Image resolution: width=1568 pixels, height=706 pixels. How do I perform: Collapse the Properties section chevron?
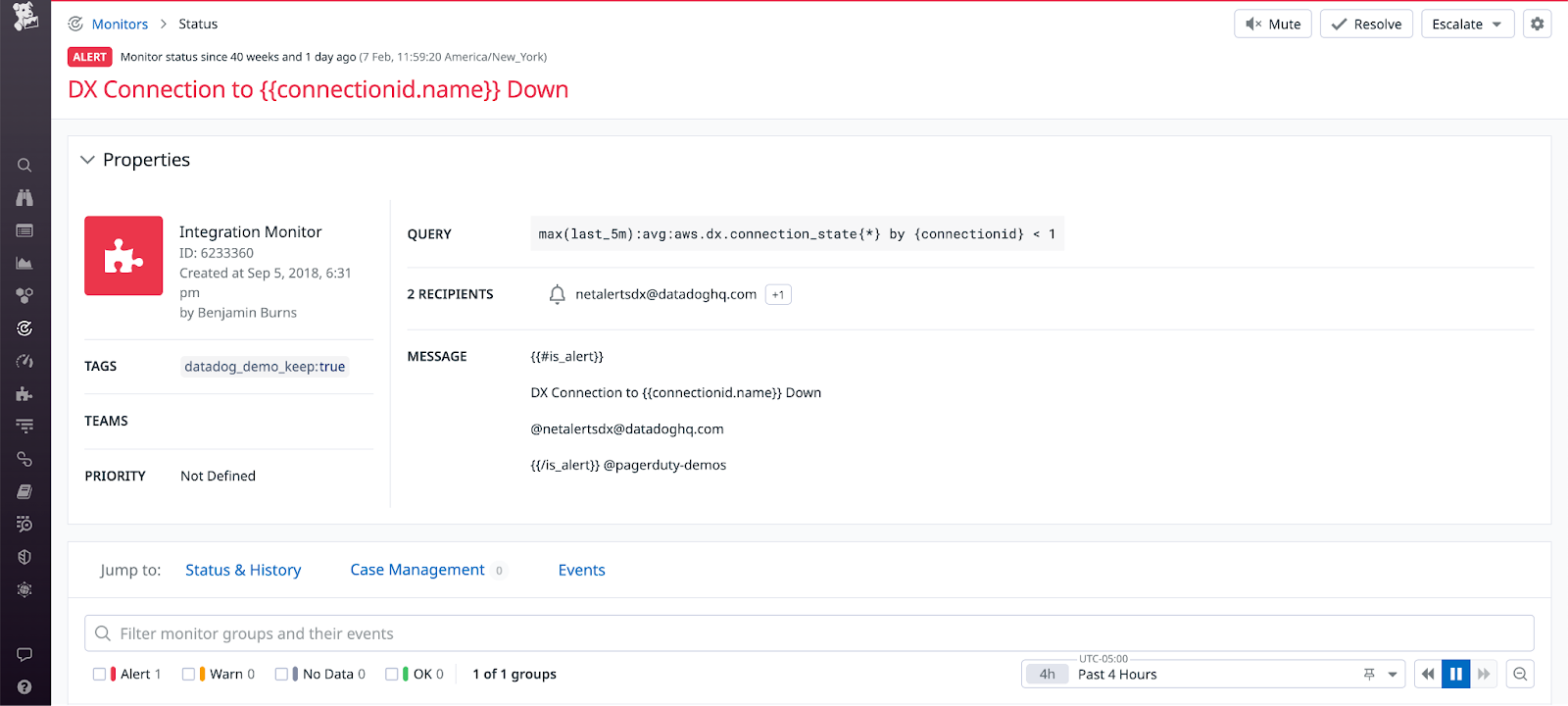click(x=87, y=160)
